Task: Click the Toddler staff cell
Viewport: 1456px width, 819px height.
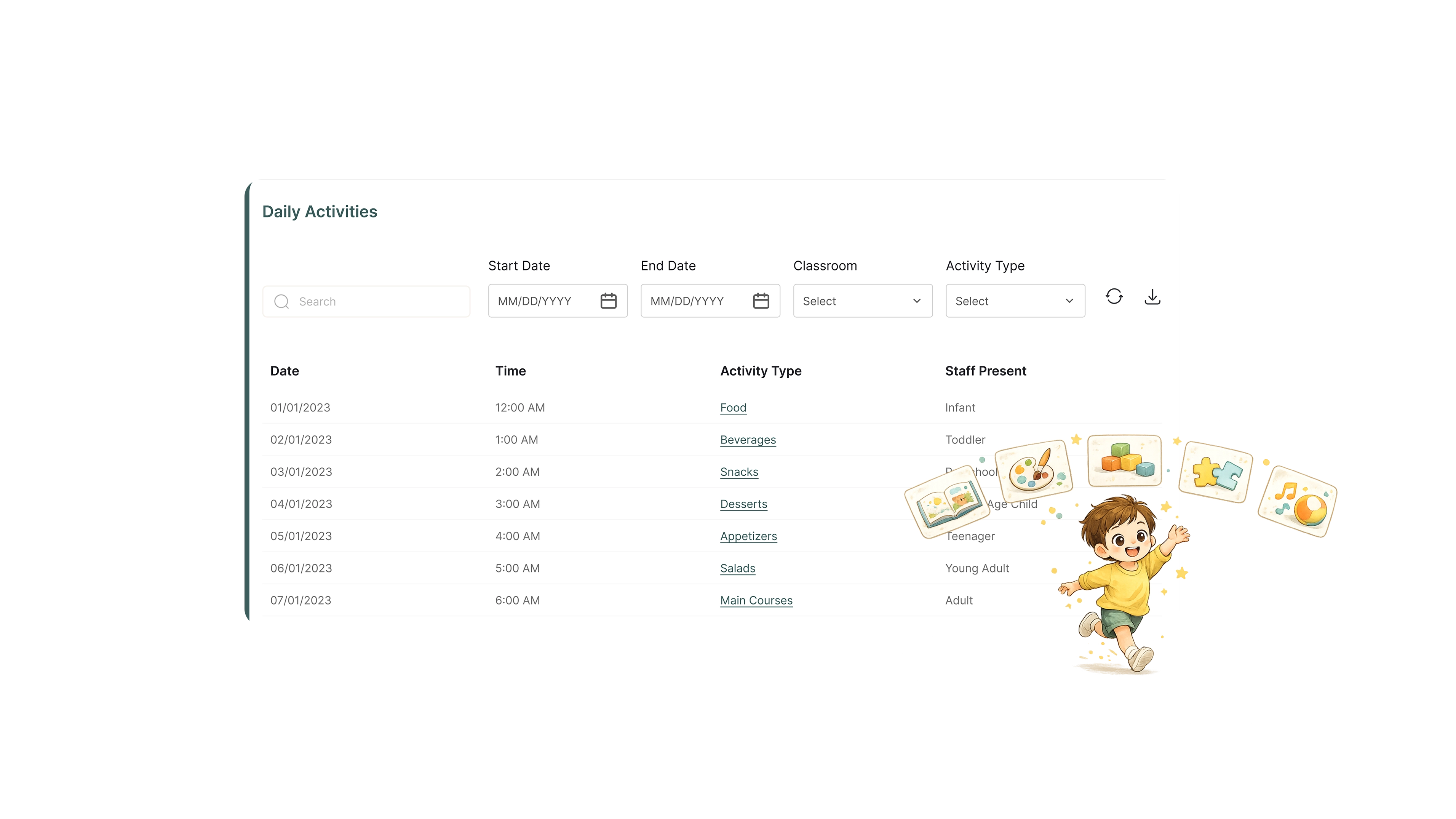Action: click(965, 440)
